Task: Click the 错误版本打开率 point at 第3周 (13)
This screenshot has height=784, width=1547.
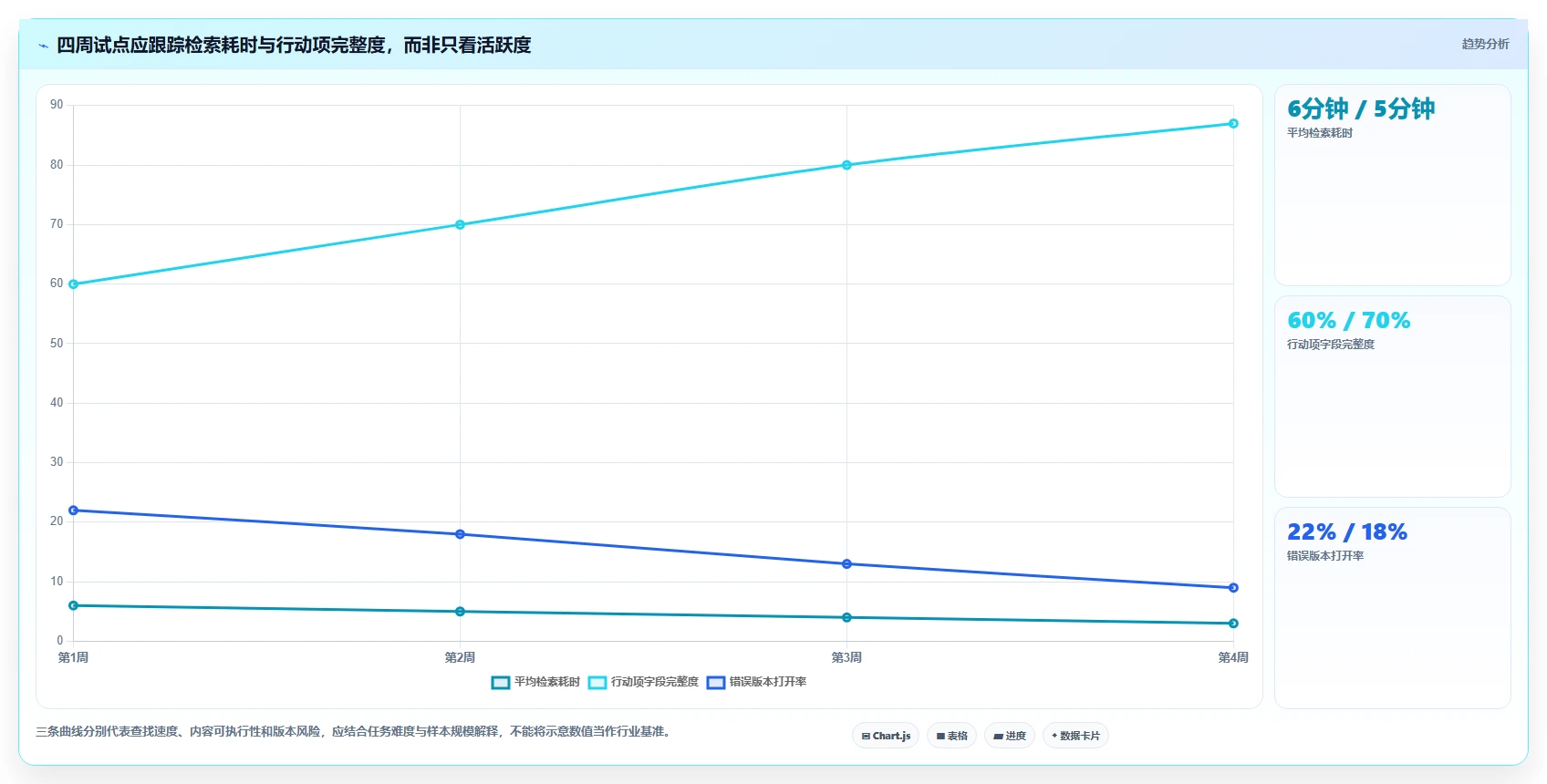Action: point(846,564)
